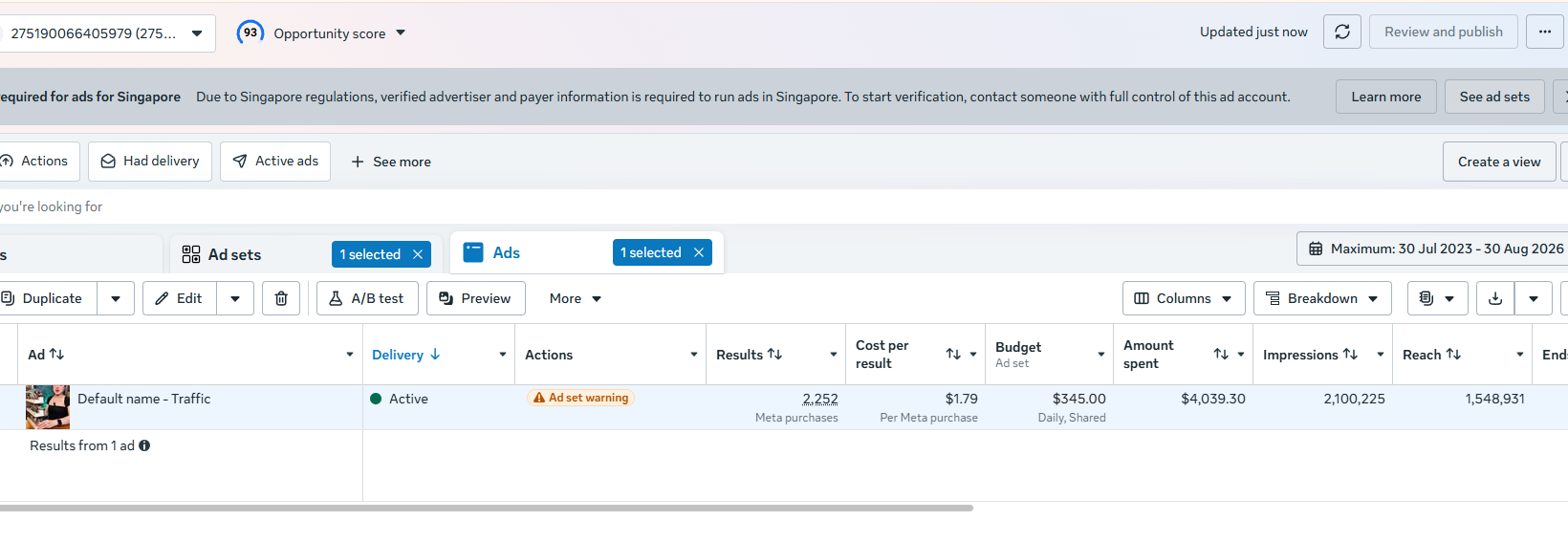Sort Impressions column with arrows icon

coord(1350,355)
